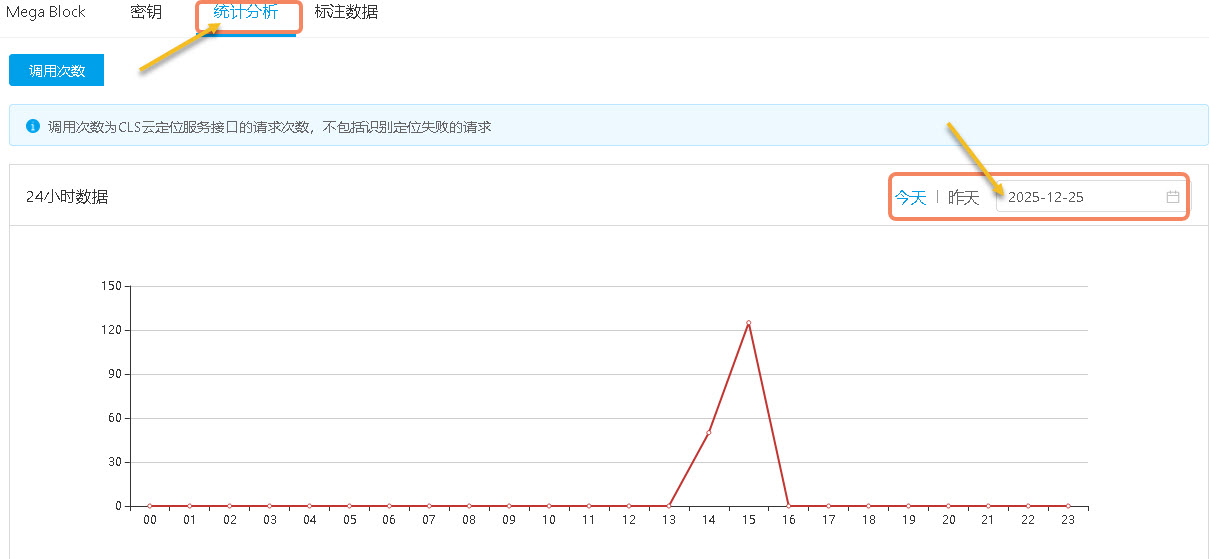Select the chart data point at hour 14
The height and width of the screenshot is (559, 1209).
[x=708, y=433]
